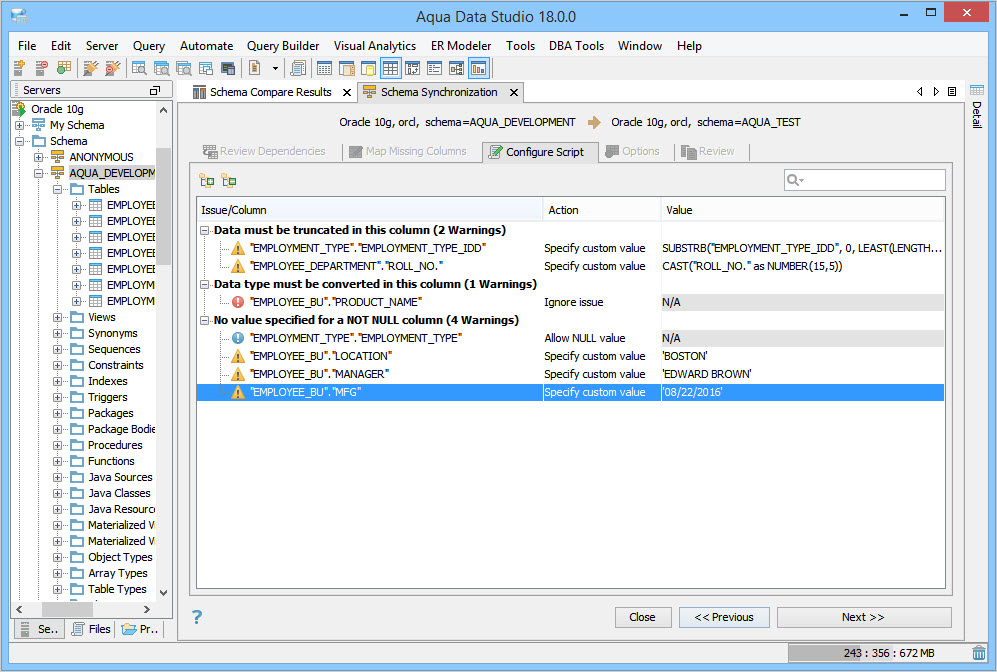Click the hierarchy diagram toolbar icon

pyautogui.click(x=457, y=68)
